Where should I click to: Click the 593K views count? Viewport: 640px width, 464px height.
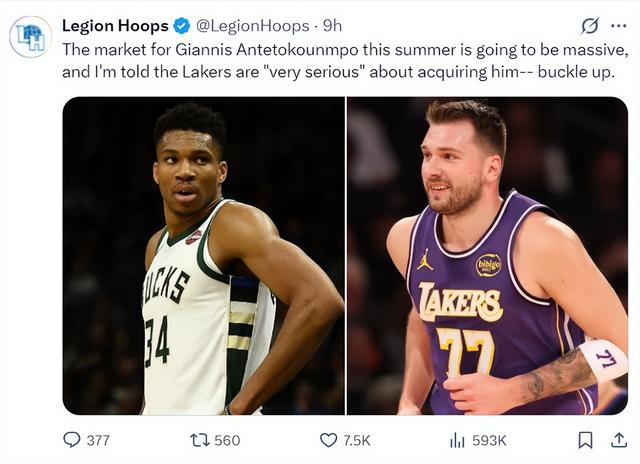pyautogui.click(x=489, y=440)
